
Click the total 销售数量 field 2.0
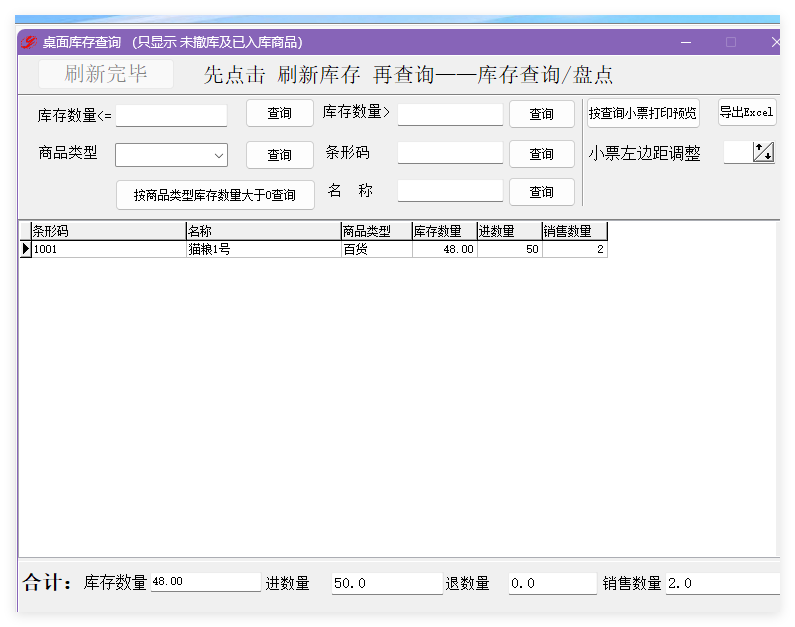tap(723, 583)
